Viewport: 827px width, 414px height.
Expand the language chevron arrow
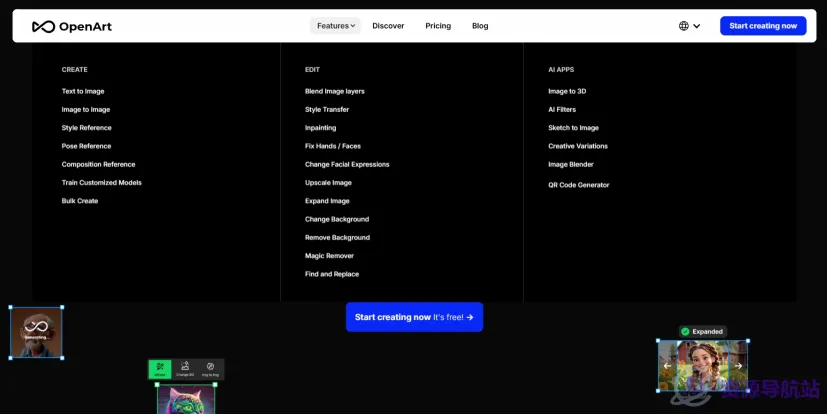(697, 26)
